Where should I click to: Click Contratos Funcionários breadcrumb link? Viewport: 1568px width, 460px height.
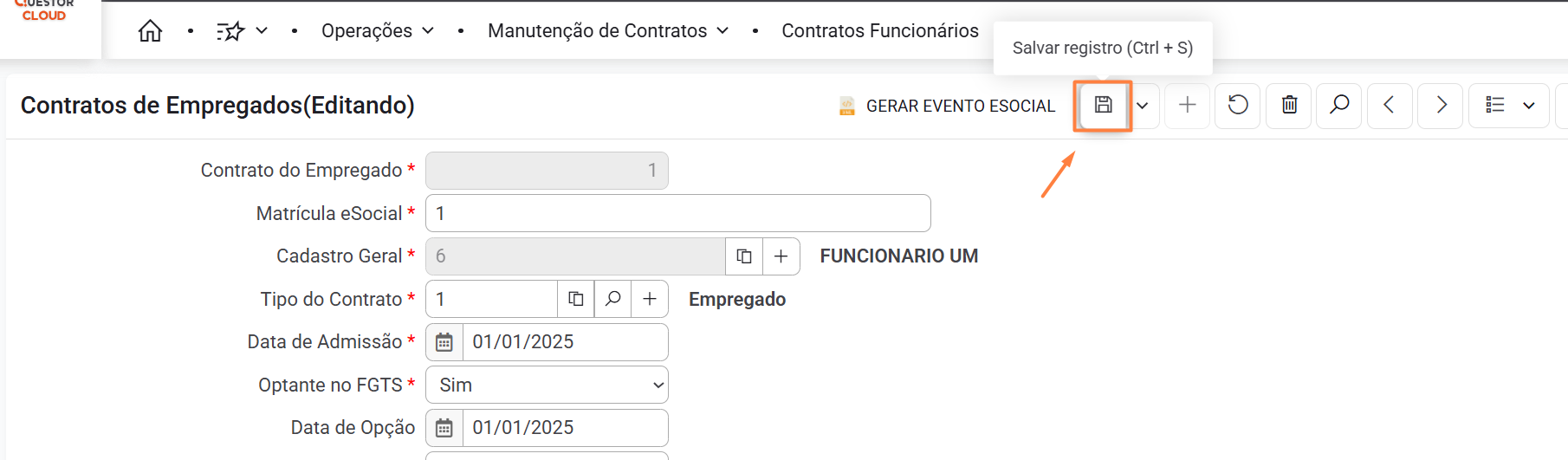[x=879, y=31]
